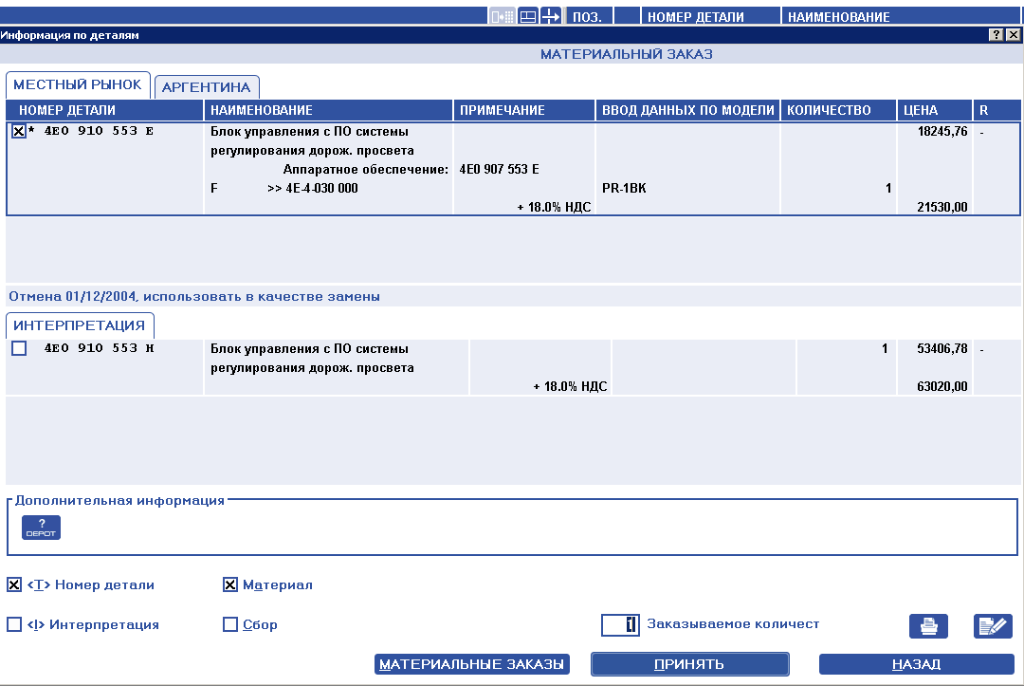The image size is (1024, 686).
Task: Select the МЕСТНЫЙ РЫНОК tab
Action: 78,85
